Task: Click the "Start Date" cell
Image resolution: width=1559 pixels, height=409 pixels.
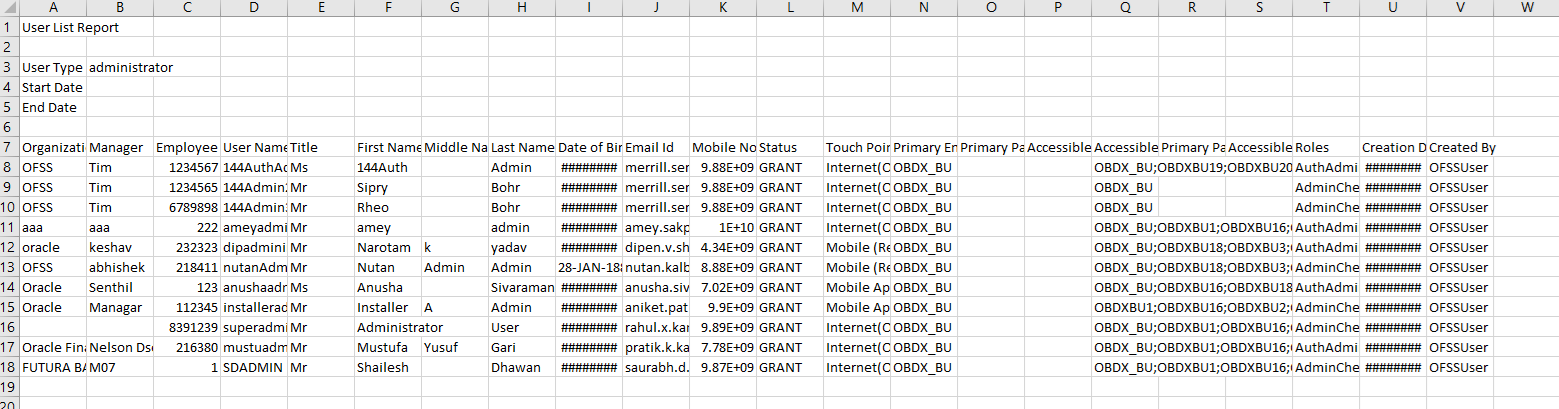Action: [x=52, y=87]
